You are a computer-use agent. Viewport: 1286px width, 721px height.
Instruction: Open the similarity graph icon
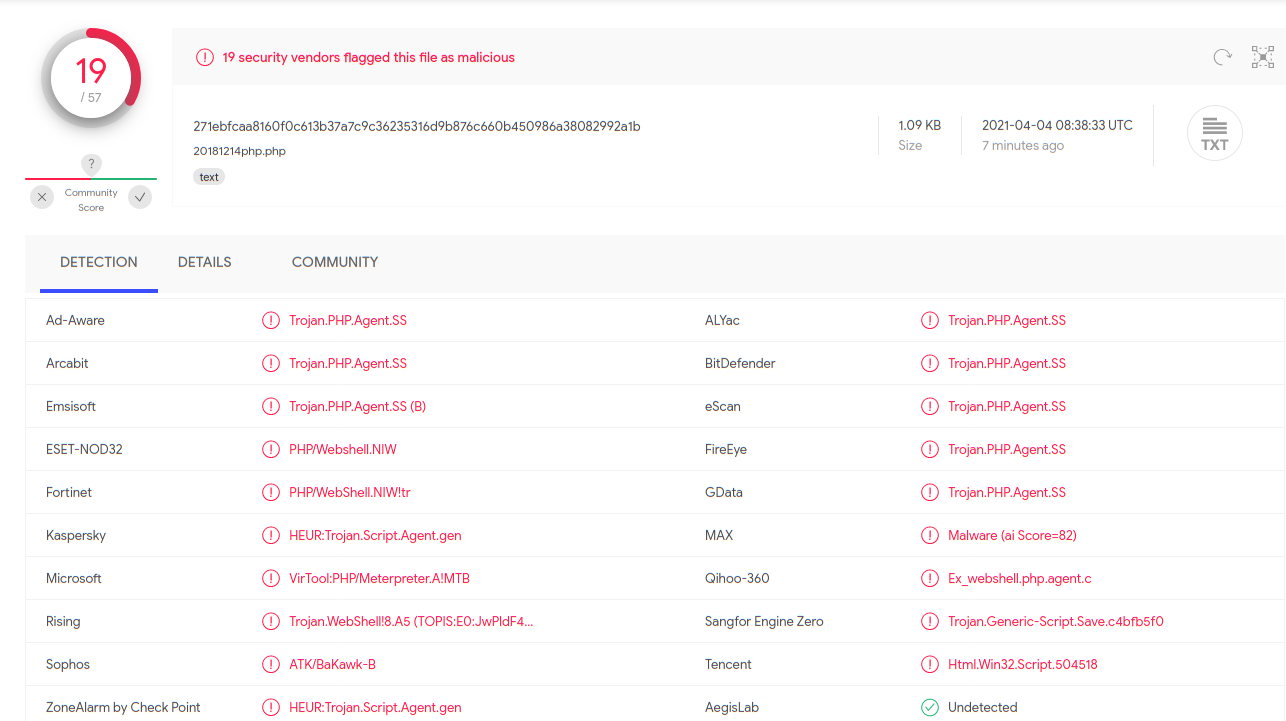[1263, 57]
